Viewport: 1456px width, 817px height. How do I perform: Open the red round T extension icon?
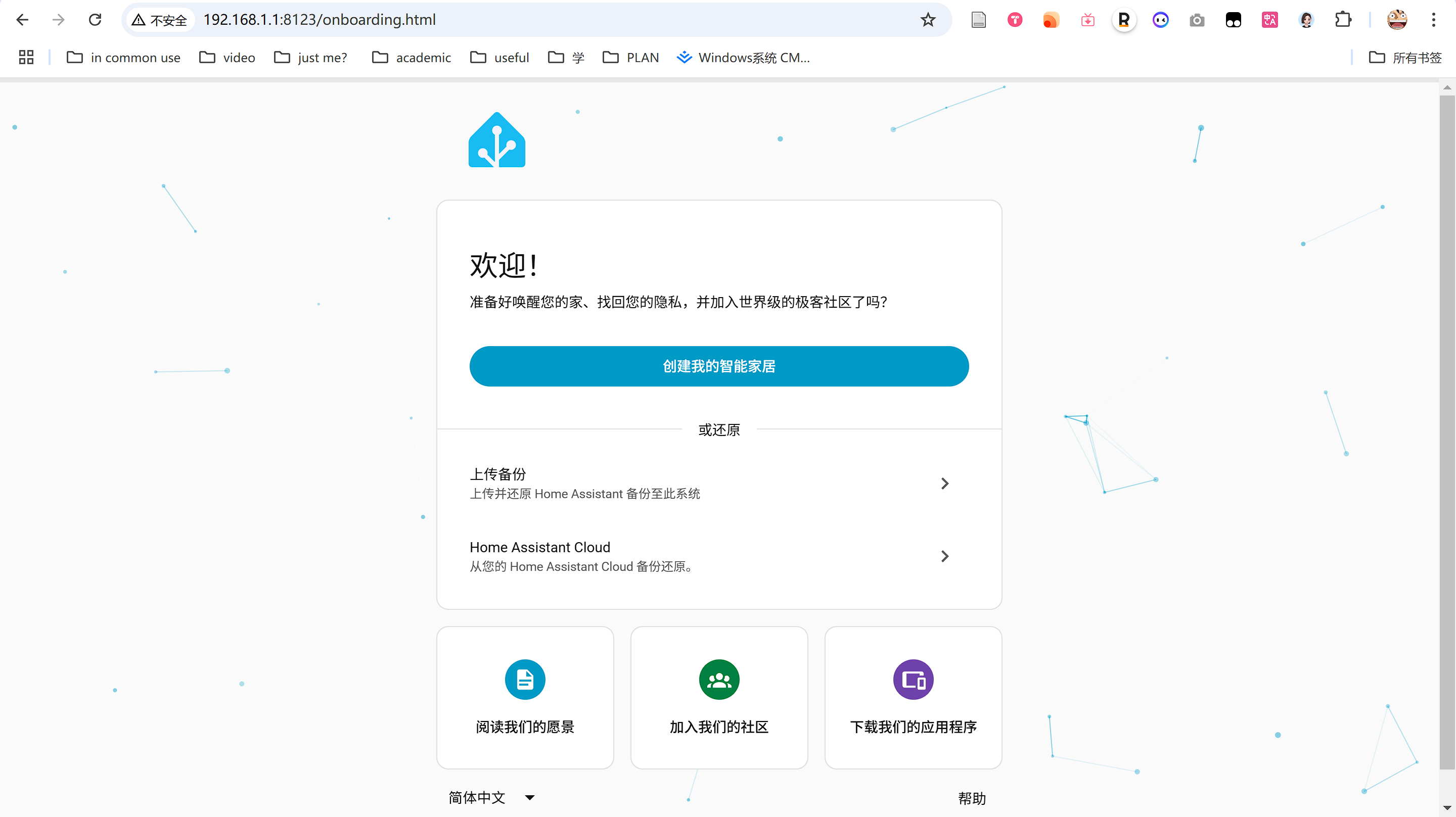click(x=1015, y=20)
